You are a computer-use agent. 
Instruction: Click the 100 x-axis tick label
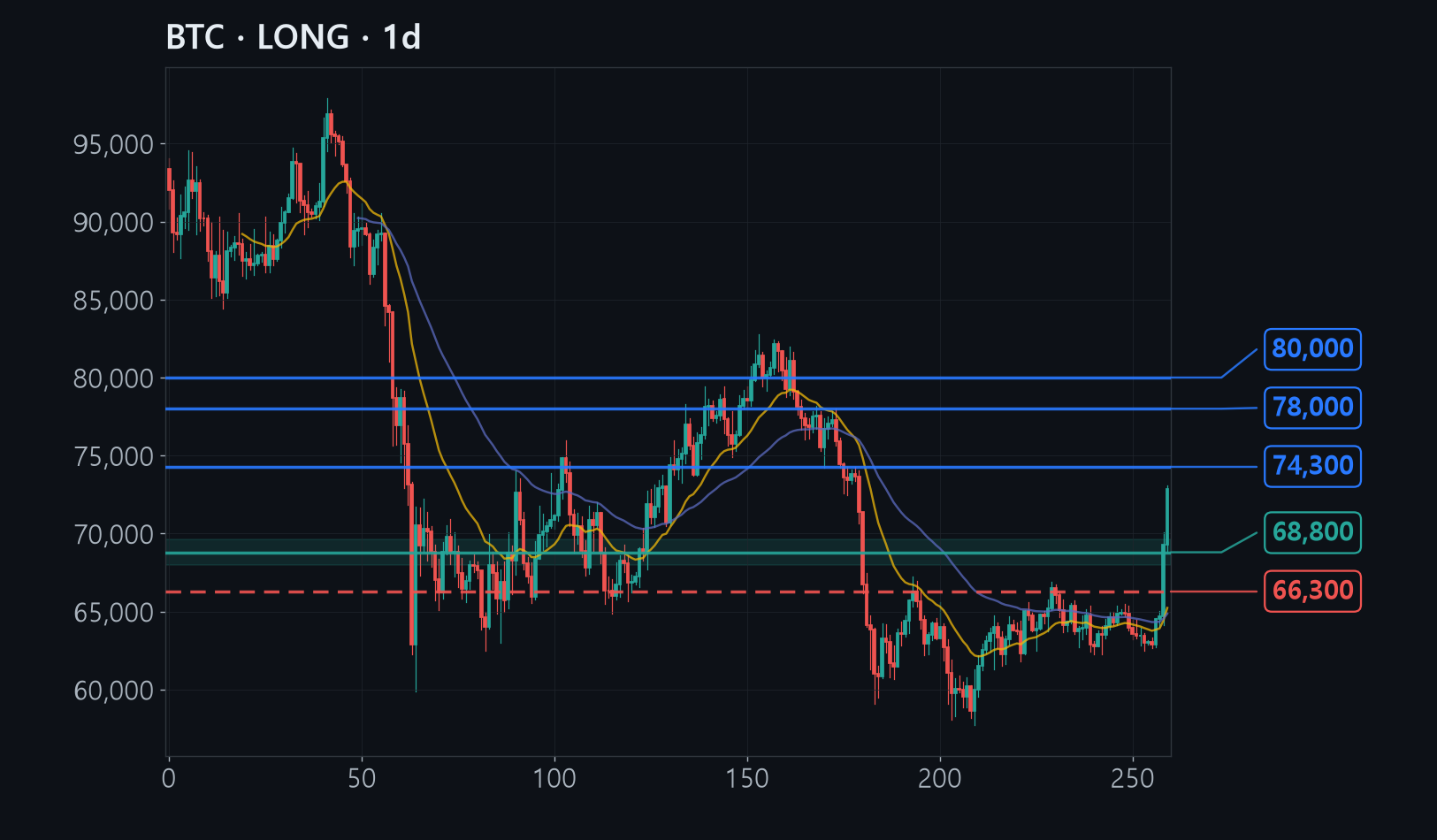554,779
